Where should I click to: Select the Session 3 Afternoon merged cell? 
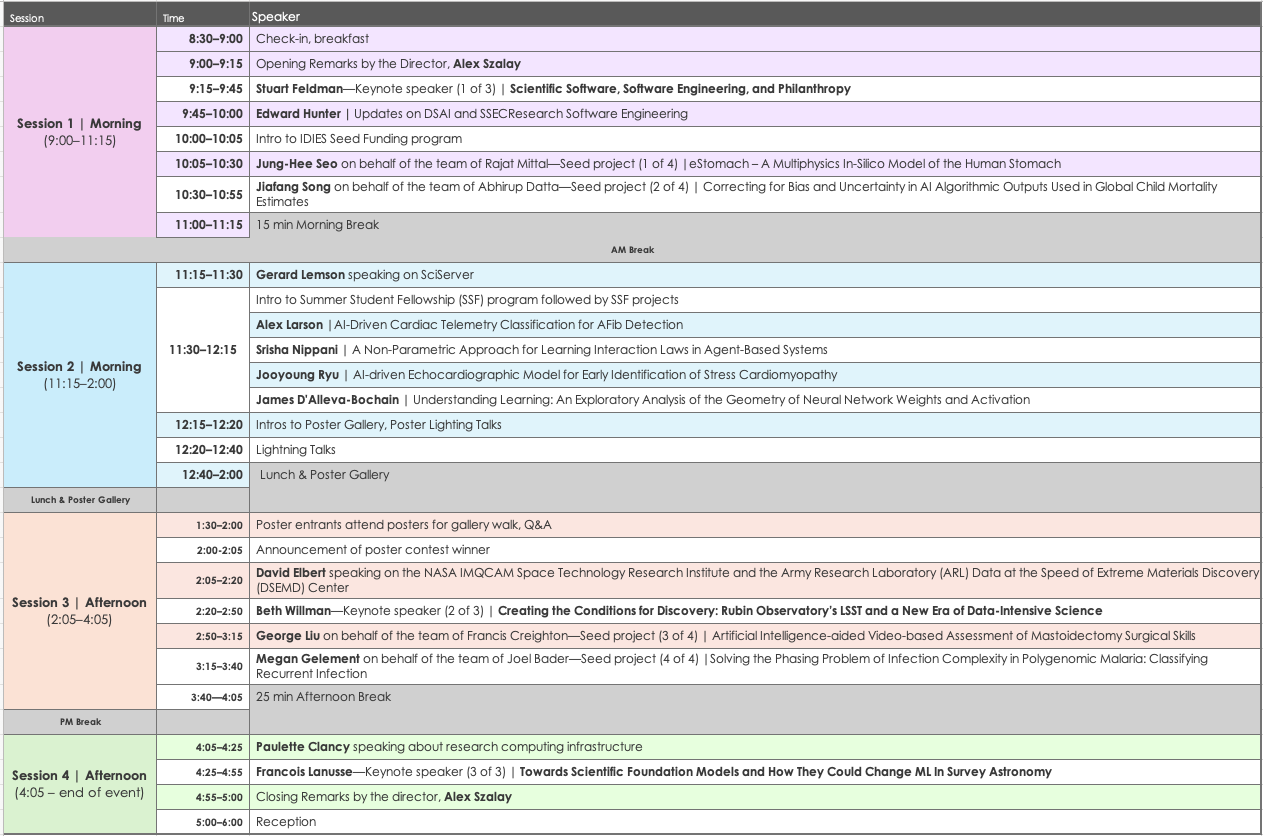click(x=80, y=610)
